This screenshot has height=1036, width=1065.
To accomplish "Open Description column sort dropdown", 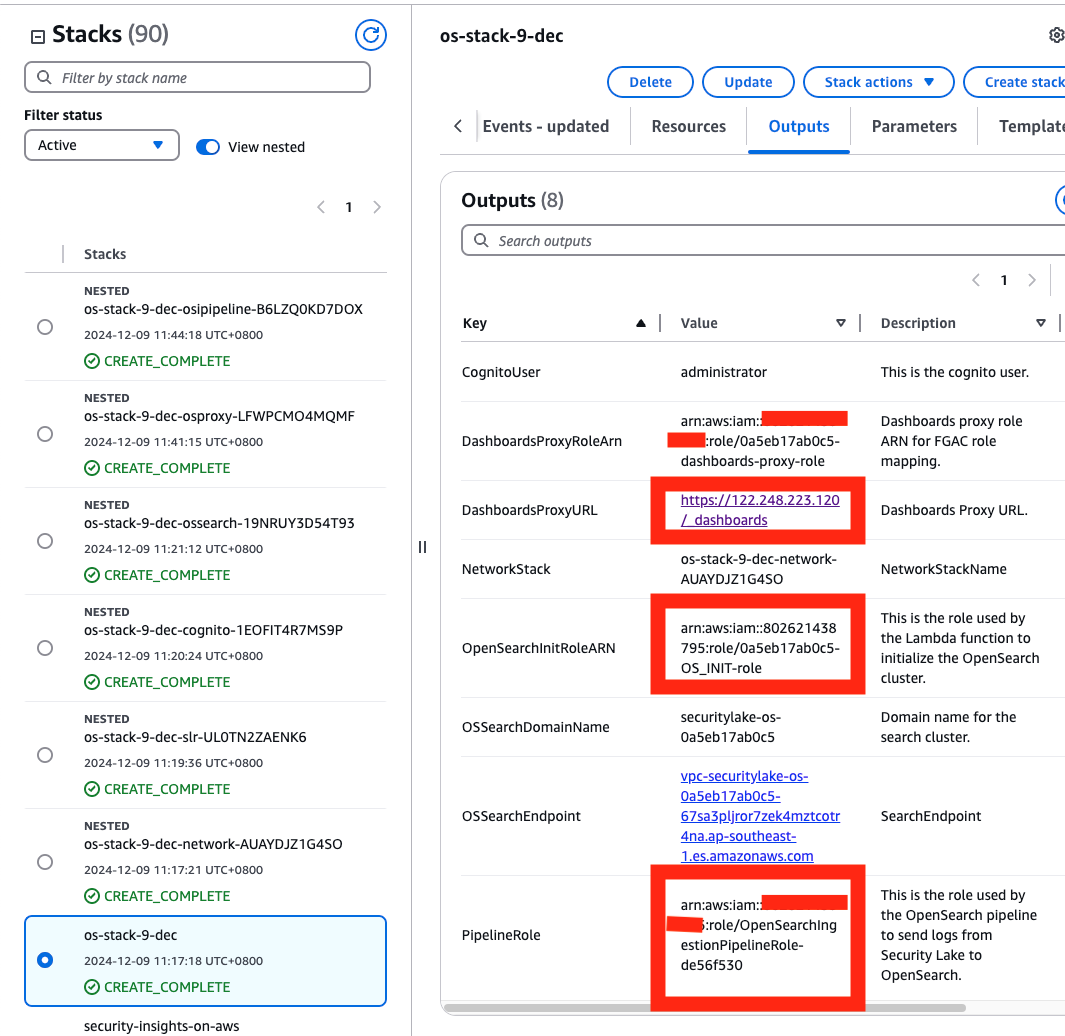I will [1041, 323].
